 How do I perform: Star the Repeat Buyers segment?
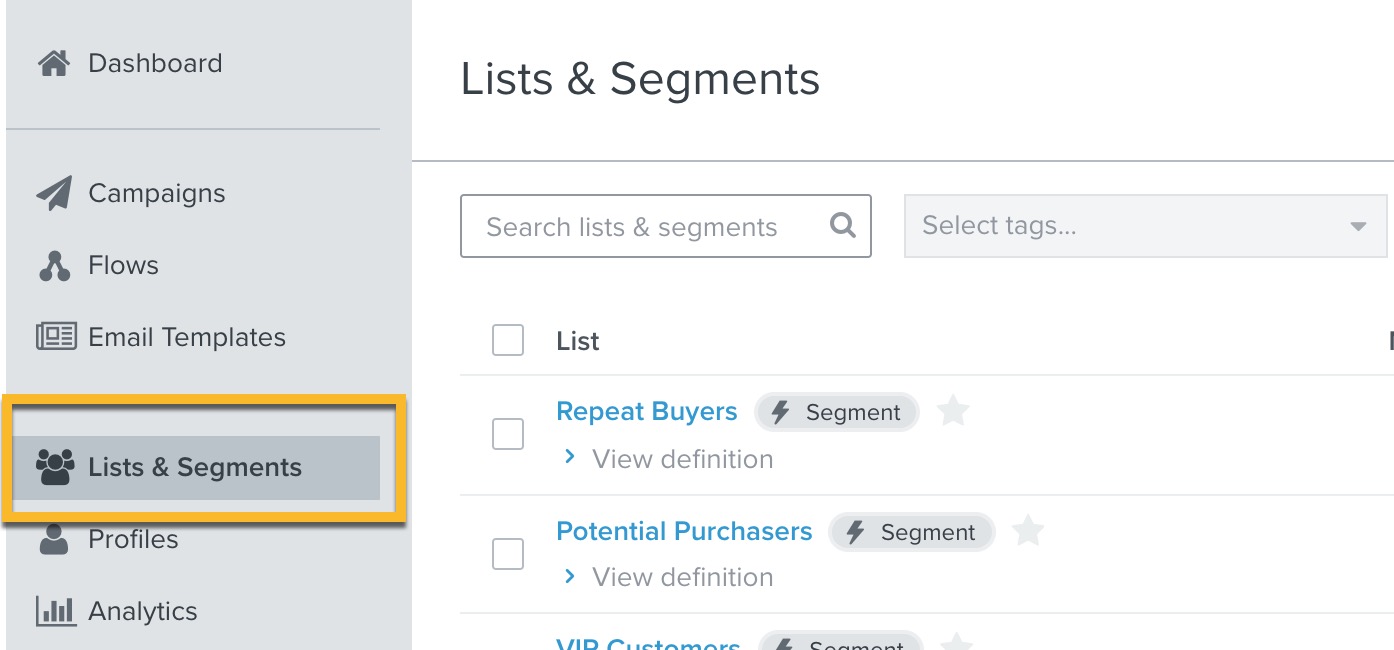point(953,411)
